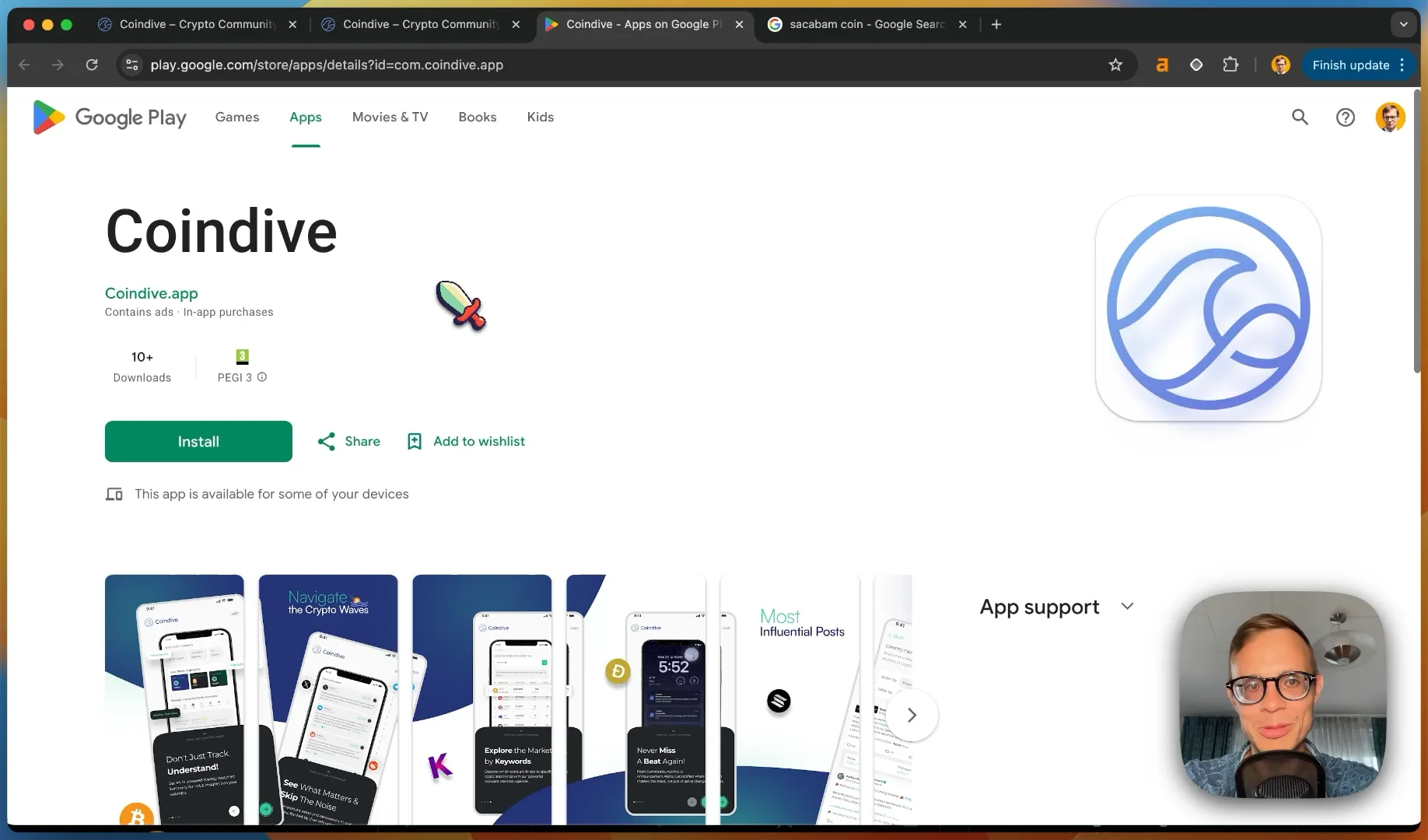
Task: Expand the App support section
Action: (1127, 606)
